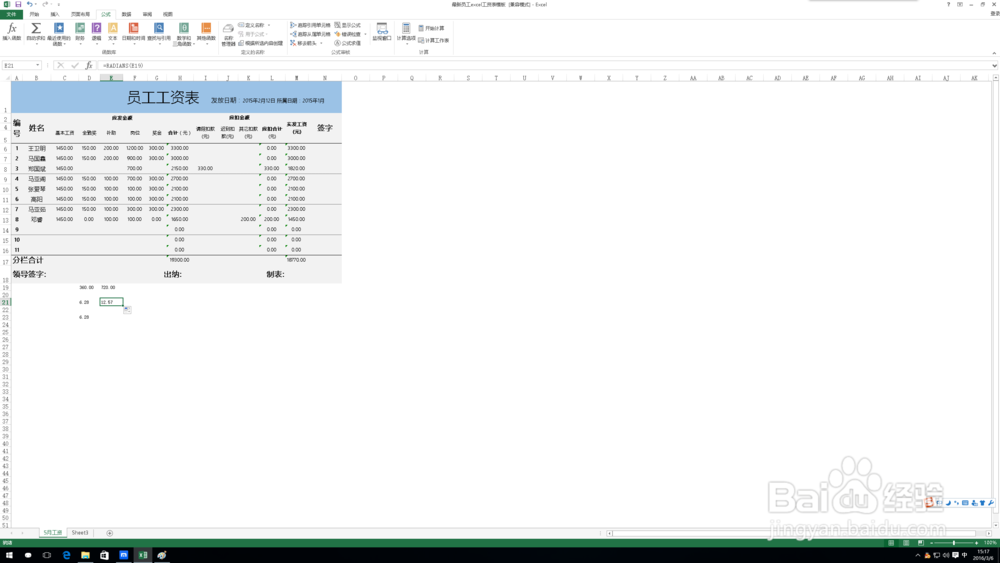Screen dimensions: 1000x563
Task: Click the Save icon in quick access toolbar
Action: (18, 4)
